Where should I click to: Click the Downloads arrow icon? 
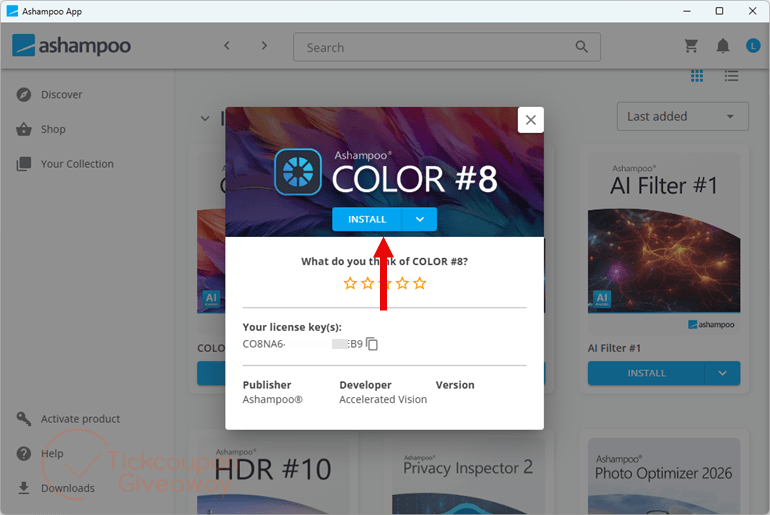click(24, 488)
